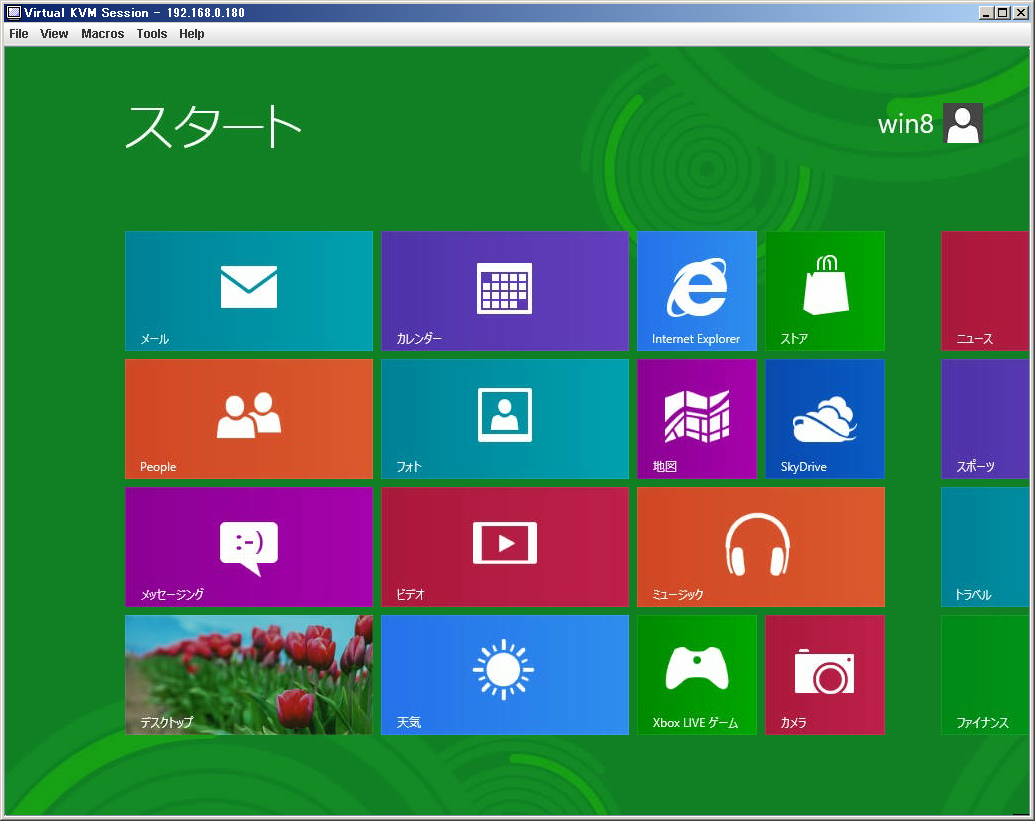Launch the フォト (Photos) app

pyautogui.click(x=504, y=418)
